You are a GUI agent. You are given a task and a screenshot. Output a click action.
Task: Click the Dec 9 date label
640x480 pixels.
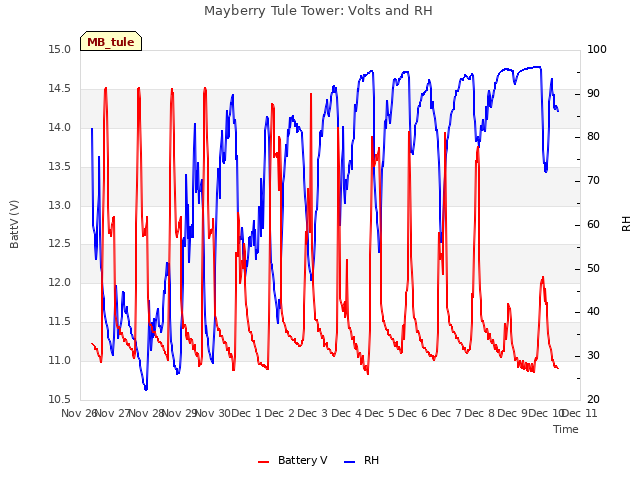[x=513, y=413]
